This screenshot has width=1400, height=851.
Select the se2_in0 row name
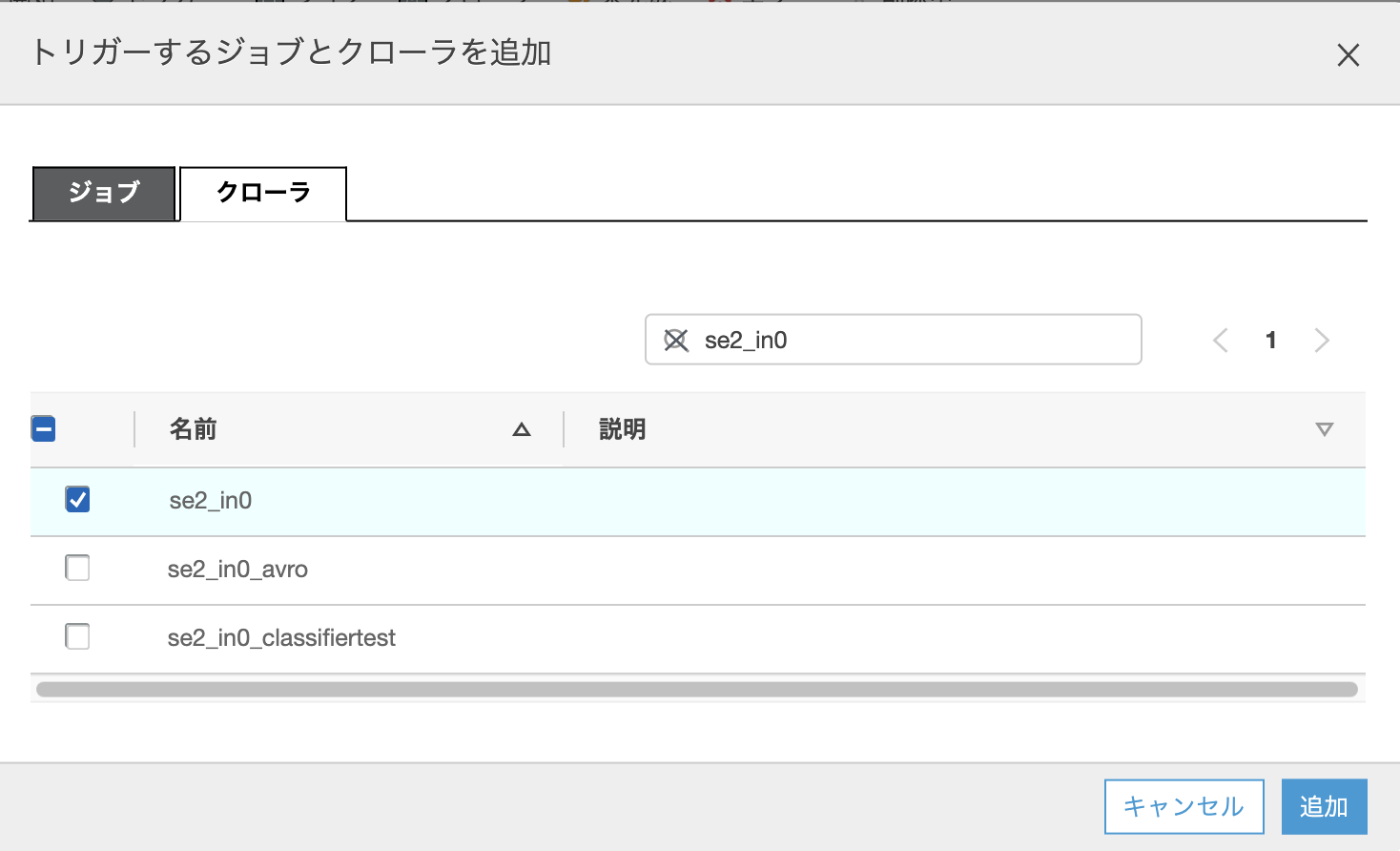pos(212,500)
